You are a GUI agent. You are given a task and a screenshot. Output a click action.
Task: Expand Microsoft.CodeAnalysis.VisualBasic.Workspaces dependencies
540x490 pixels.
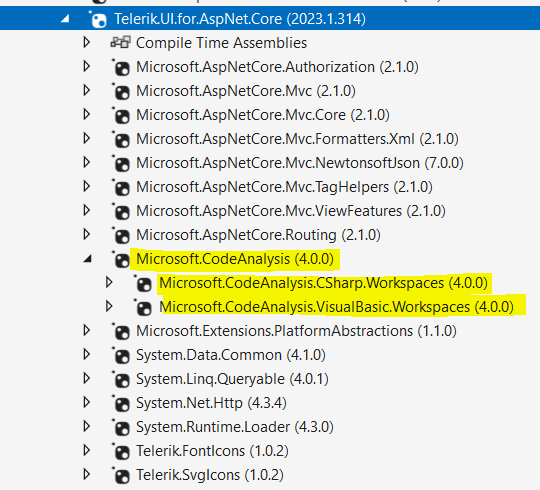coord(109,306)
